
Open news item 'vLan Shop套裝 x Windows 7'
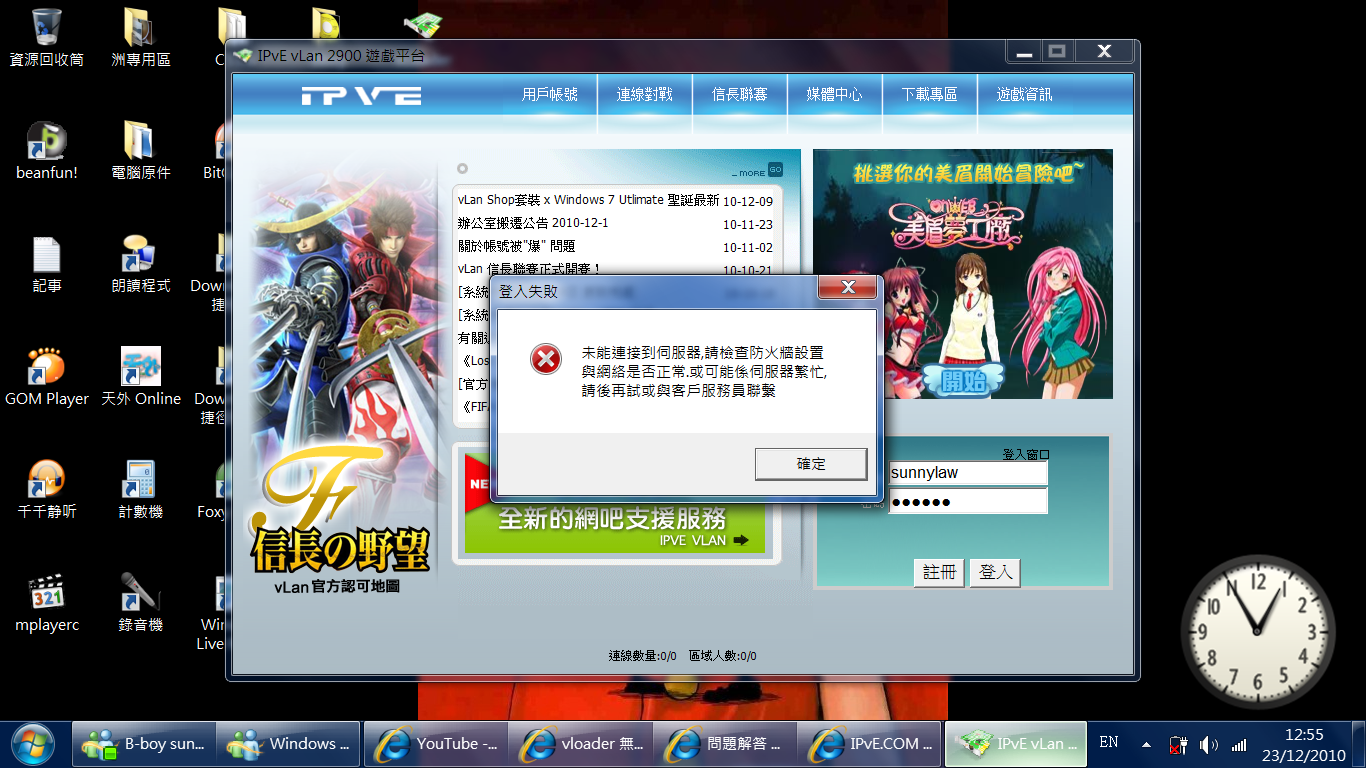[588, 200]
